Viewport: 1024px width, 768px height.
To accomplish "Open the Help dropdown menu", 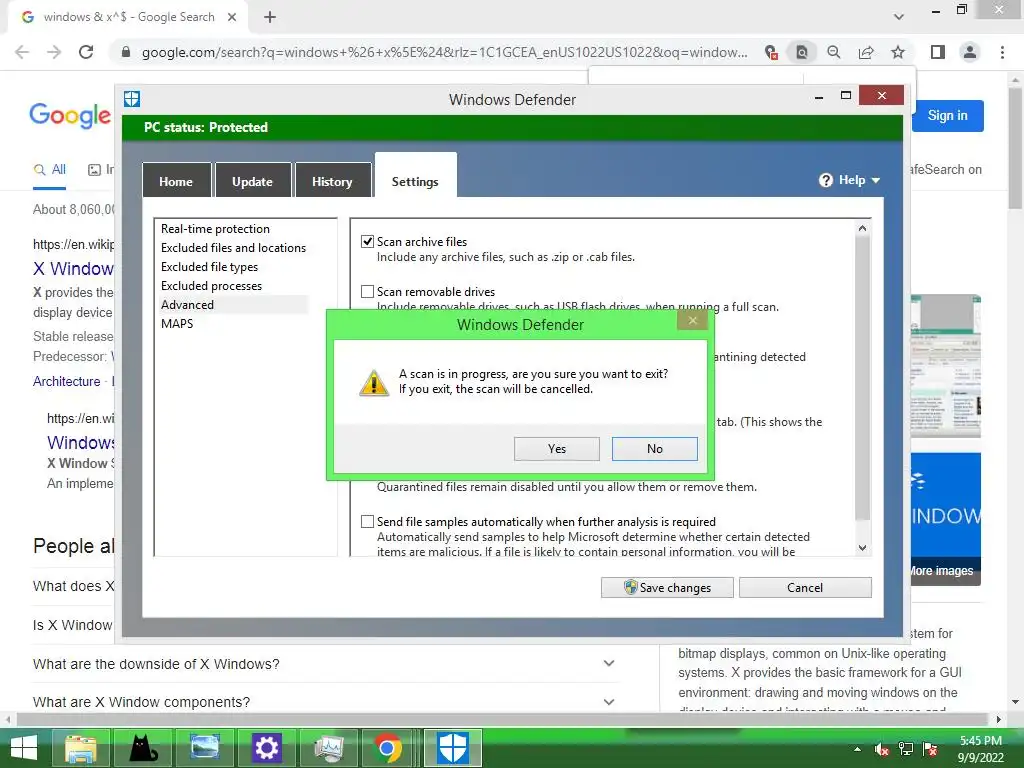I will tap(850, 180).
